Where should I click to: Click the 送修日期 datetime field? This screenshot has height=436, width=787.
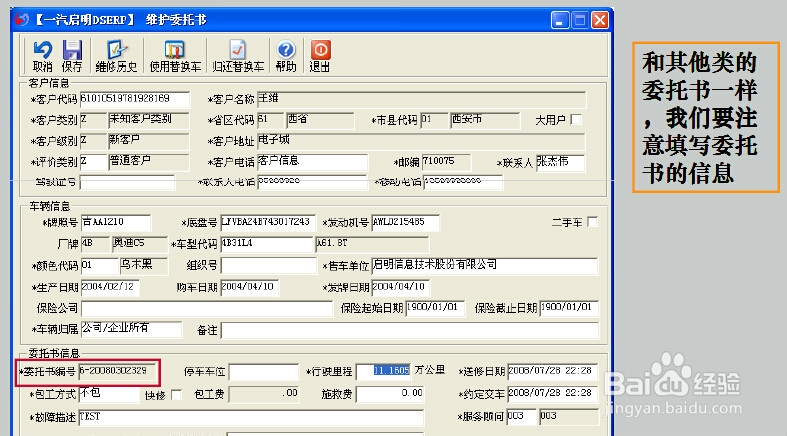(553, 372)
